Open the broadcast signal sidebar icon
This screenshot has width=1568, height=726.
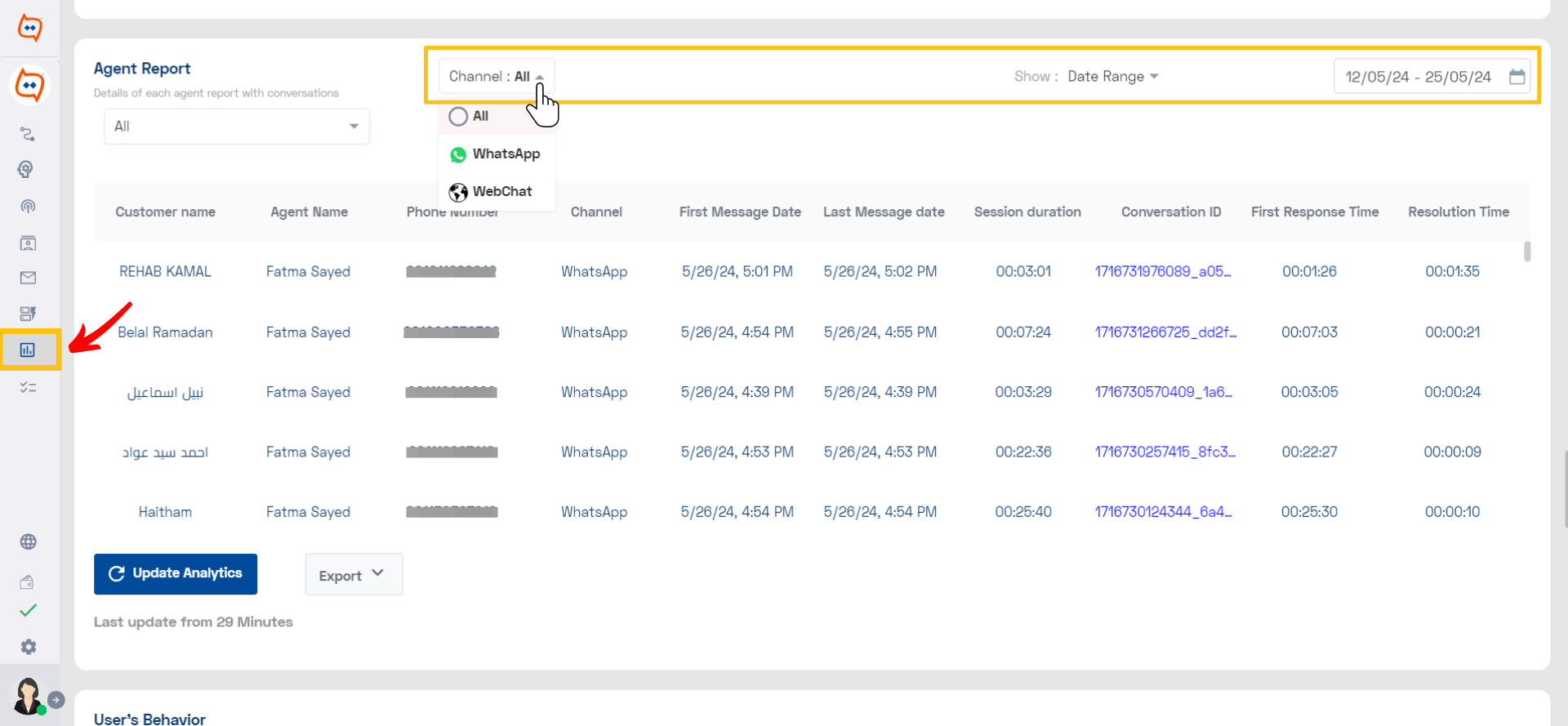(x=28, y=206)
